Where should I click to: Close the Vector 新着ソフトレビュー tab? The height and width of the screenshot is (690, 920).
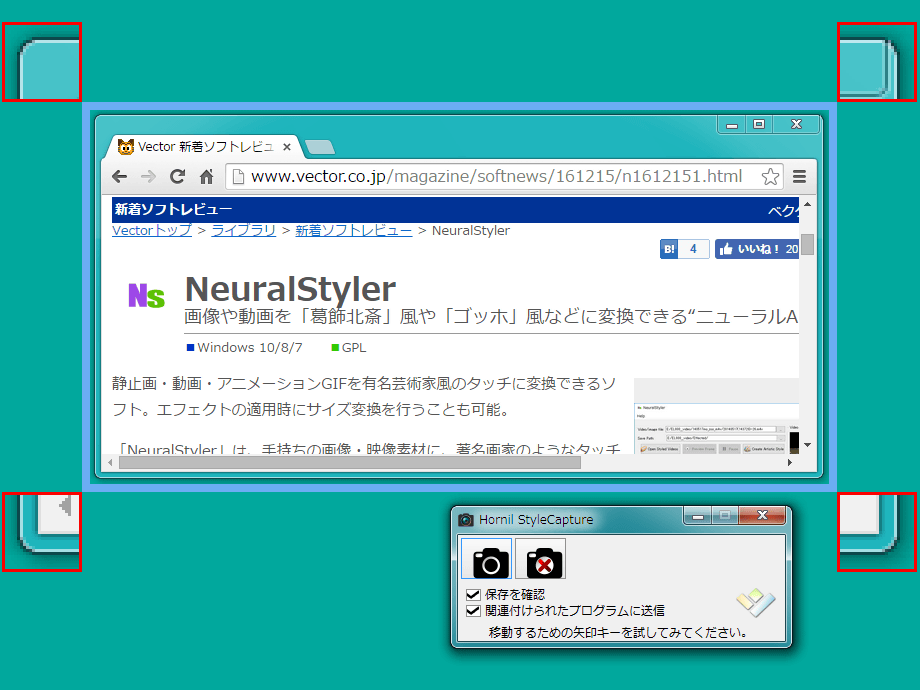[x=287, y=147]
